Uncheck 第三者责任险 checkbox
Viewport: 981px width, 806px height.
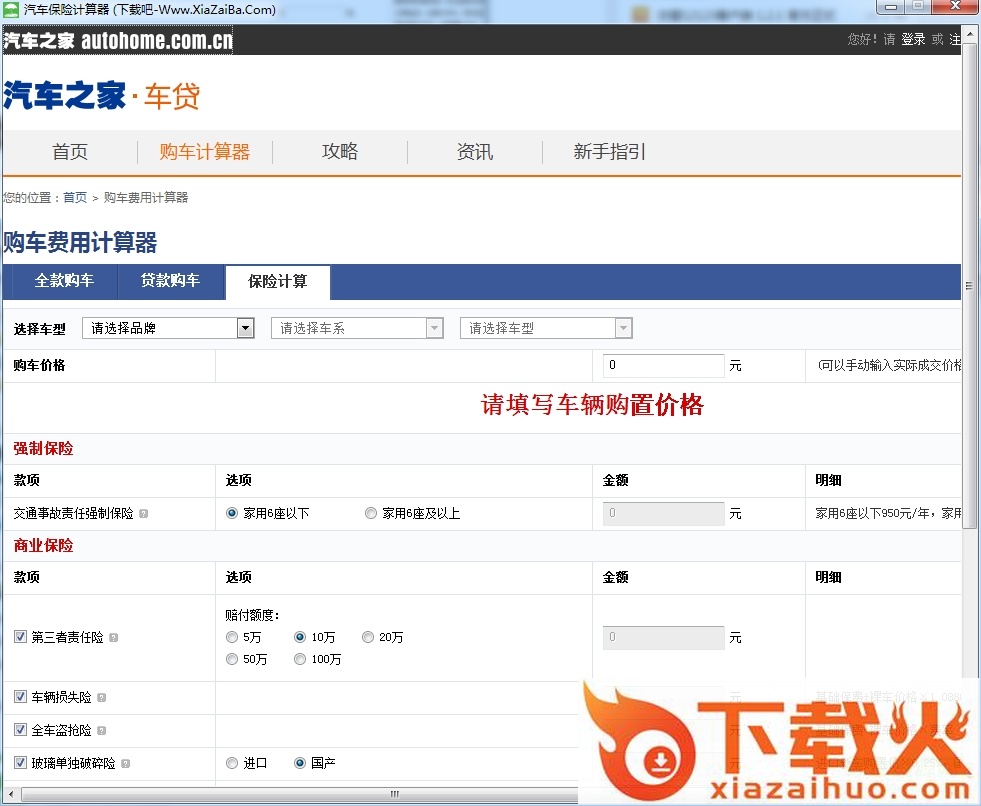(20, 637)
